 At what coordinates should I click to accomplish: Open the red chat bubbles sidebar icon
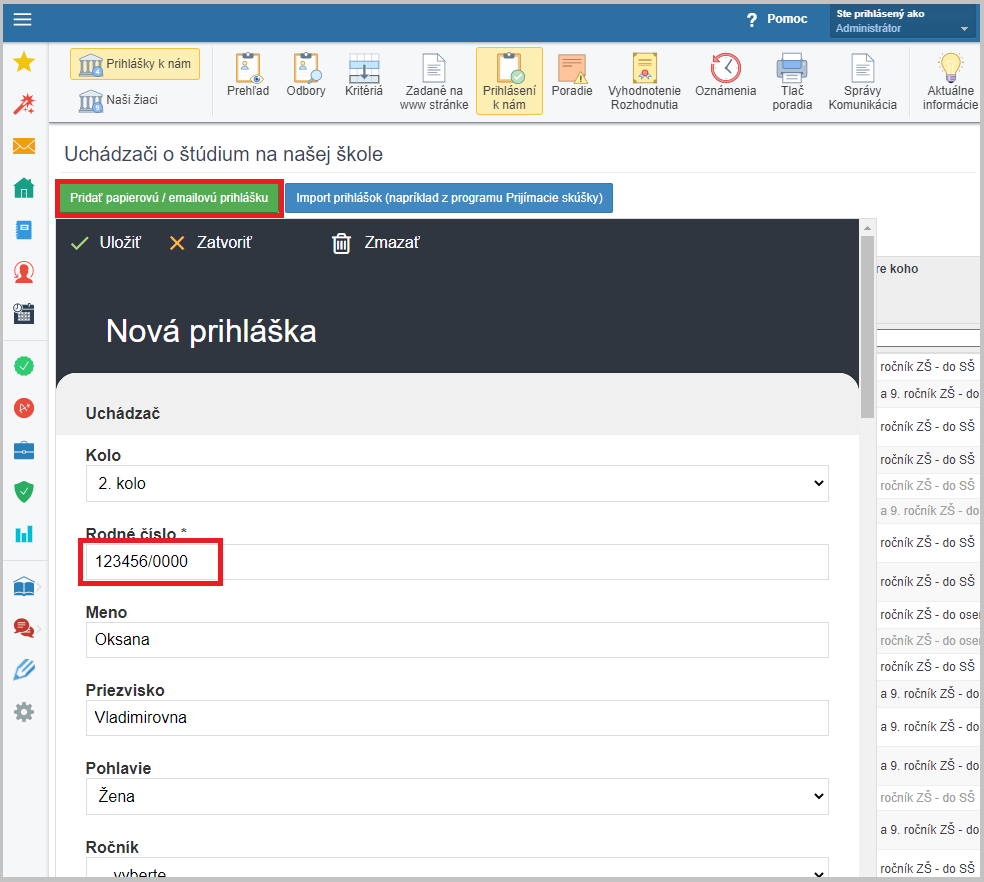click(x=24, y=628)
